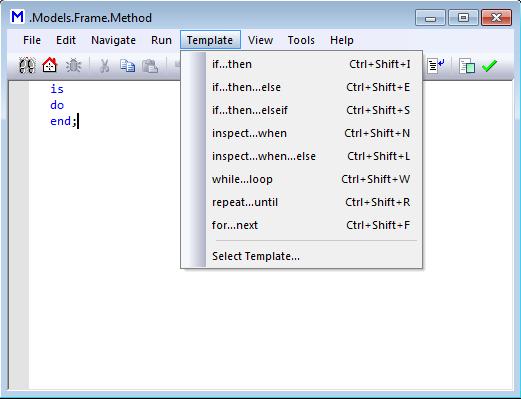Click the green checkmark apply icon
The image size is (521, 399).
pyautogui.click(x=489, y=66)
